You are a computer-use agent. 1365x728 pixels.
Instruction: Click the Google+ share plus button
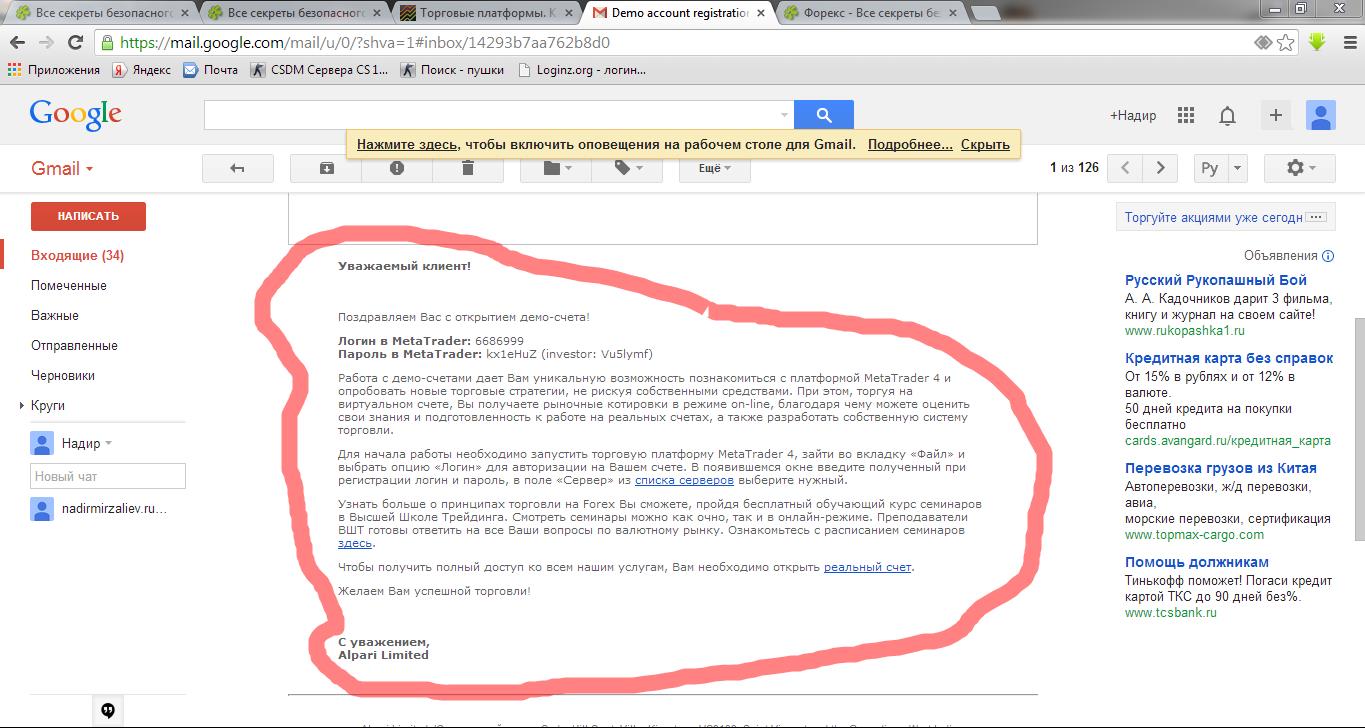pos(1275,115)
